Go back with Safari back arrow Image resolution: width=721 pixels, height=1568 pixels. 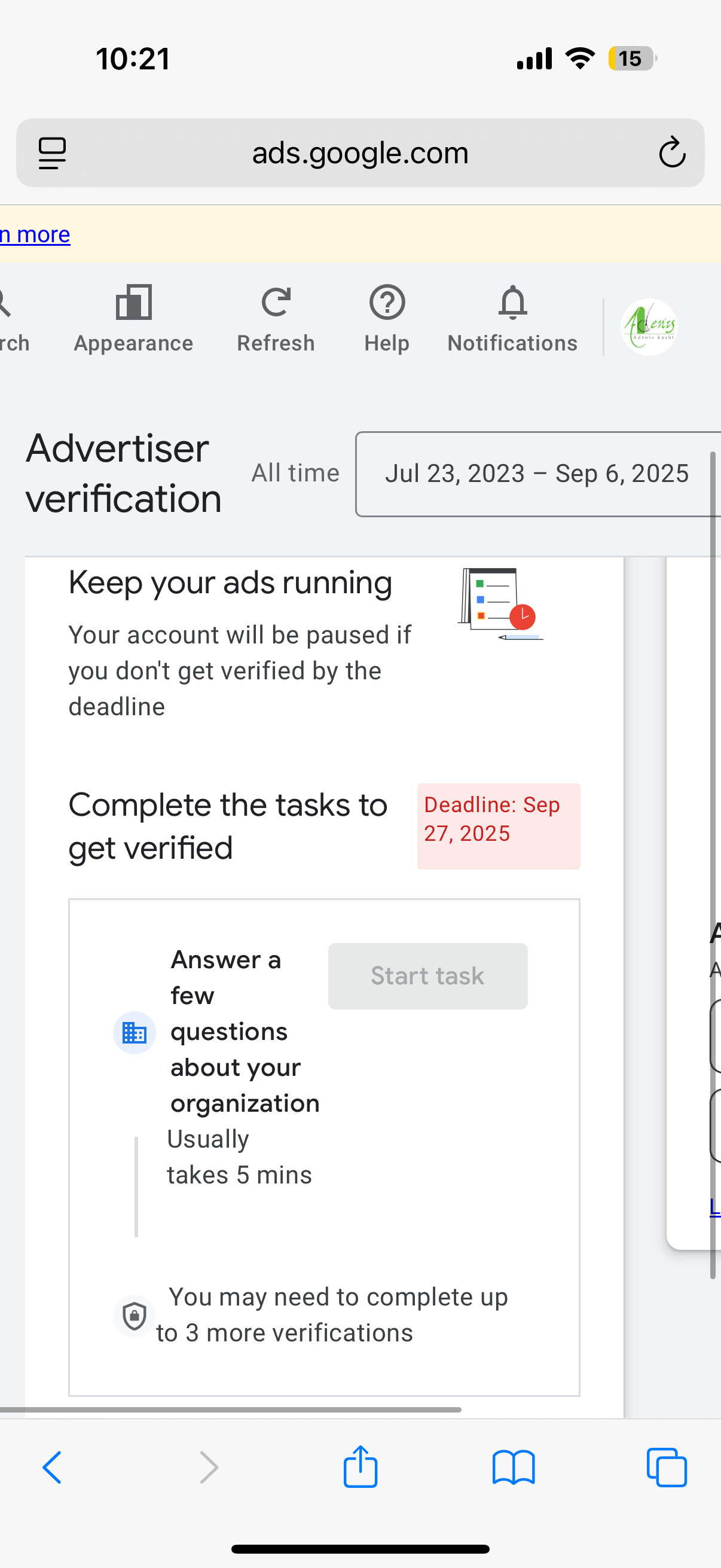pos(53,1468)
